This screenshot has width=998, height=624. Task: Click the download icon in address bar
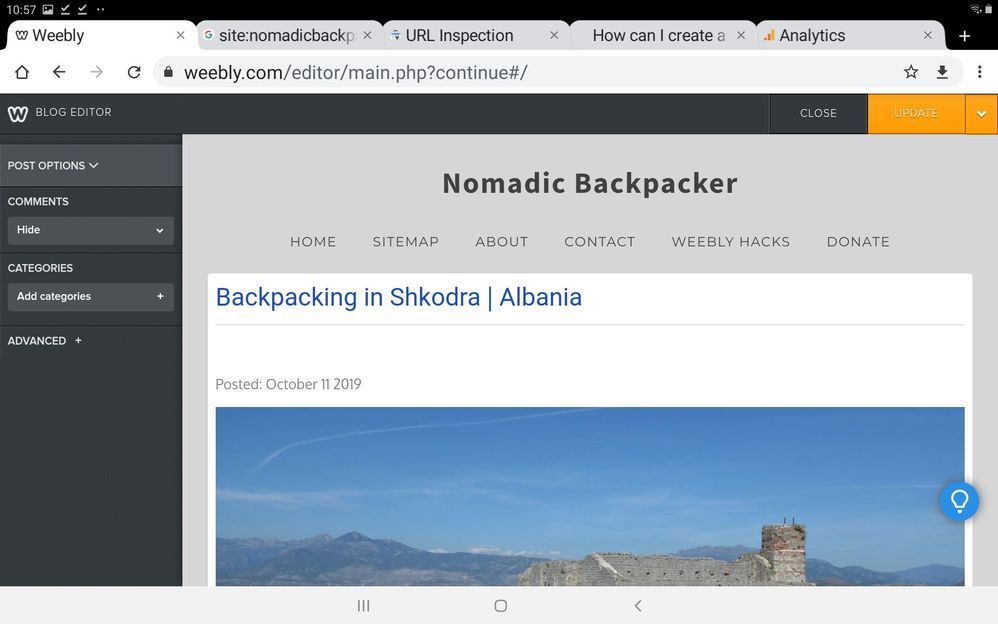tap(942, 72)
